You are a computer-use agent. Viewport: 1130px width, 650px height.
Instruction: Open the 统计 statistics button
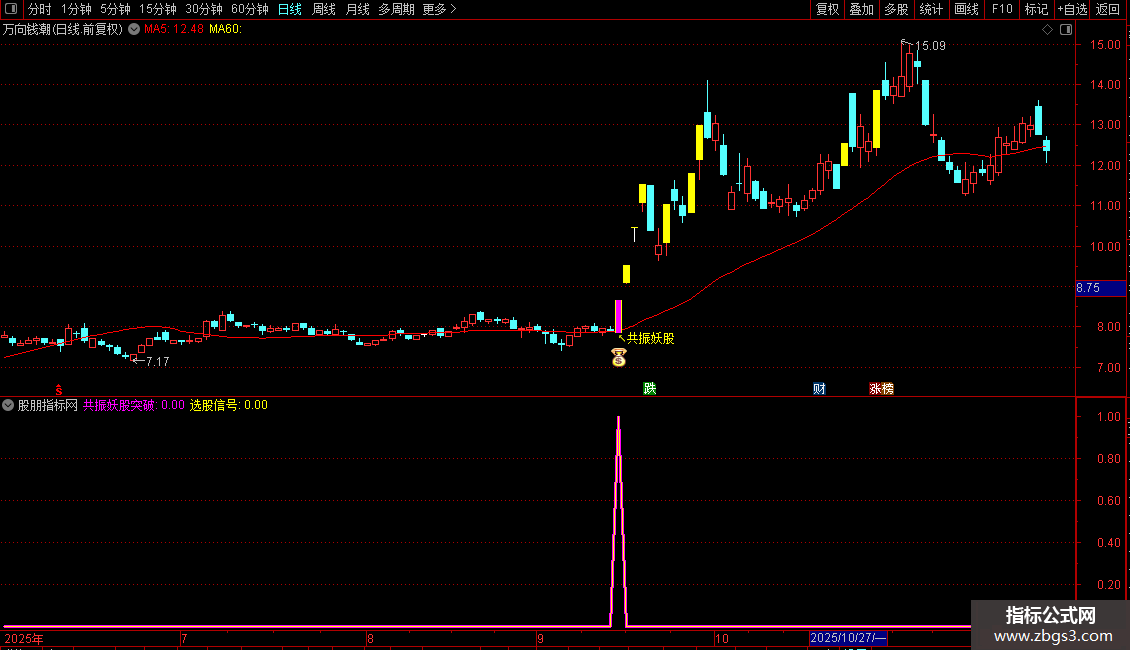click(x=930, y=9)
